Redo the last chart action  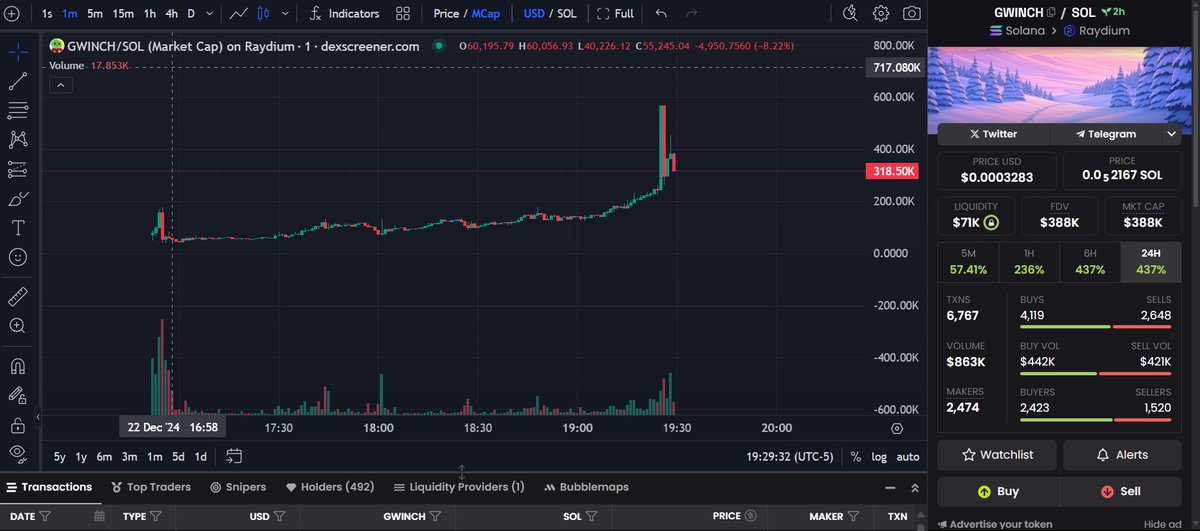690,14
